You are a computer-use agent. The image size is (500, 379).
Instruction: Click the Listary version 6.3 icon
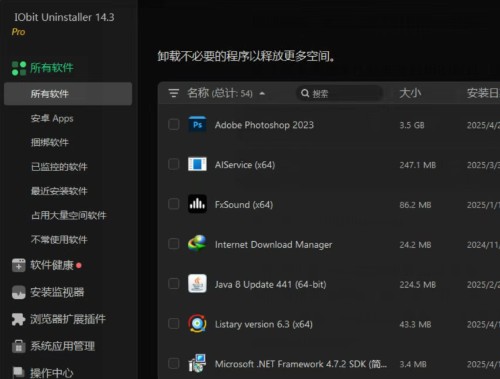point(197,323)
